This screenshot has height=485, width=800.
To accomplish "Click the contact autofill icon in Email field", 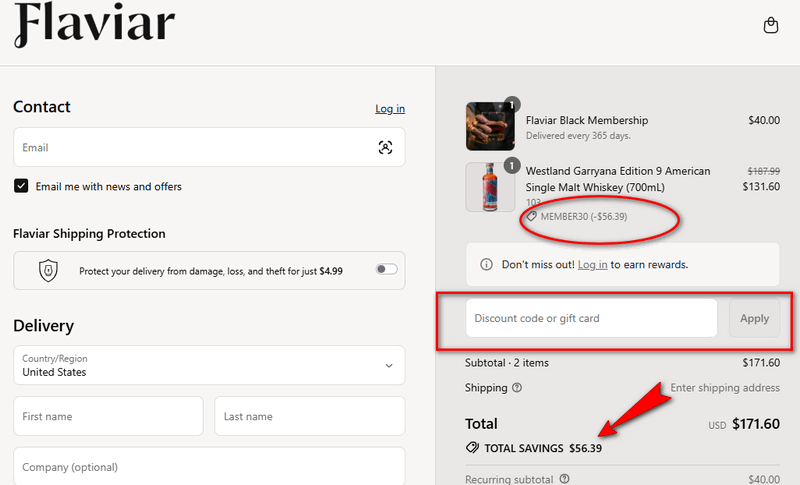I will 385,147.
